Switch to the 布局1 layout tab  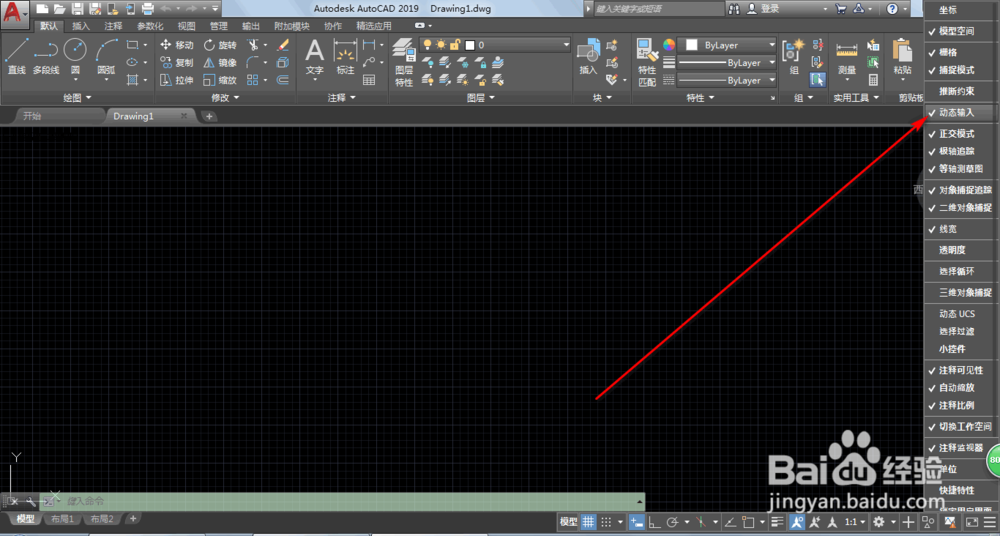[62, 519]
